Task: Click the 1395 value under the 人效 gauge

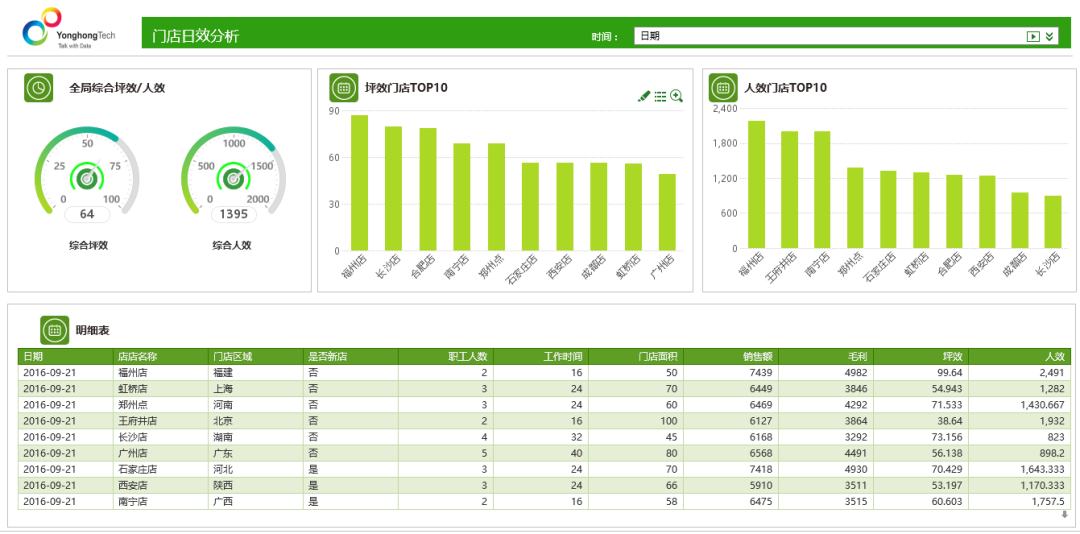Action: click(233, 214)
